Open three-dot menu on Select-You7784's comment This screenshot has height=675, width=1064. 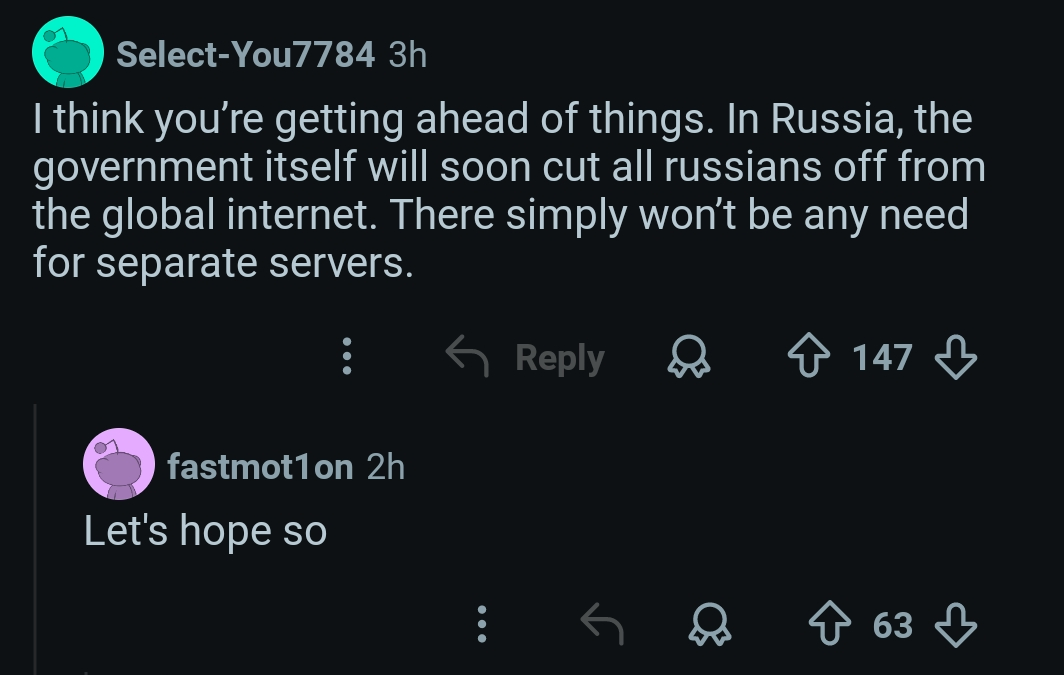click(347, 357)
